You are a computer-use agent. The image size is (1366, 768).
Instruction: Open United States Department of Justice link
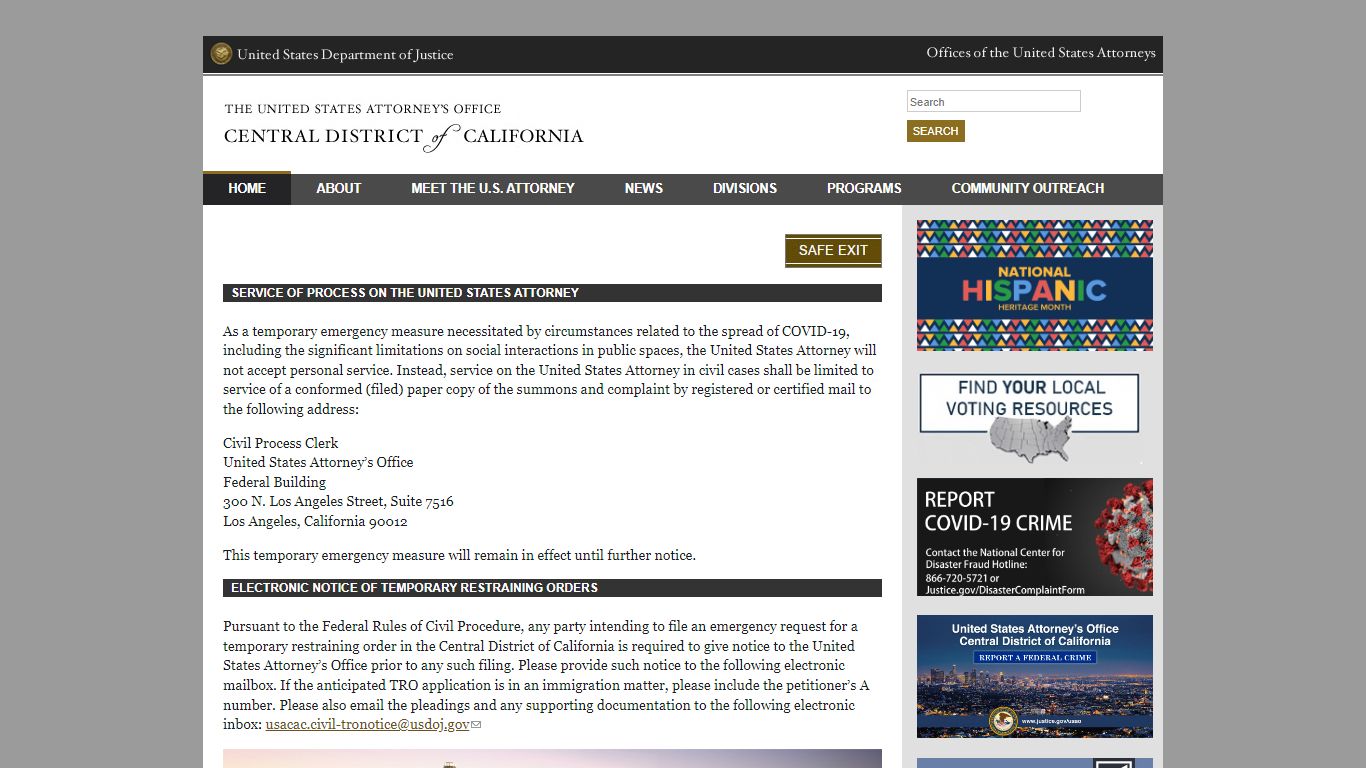tap(345, 55)
